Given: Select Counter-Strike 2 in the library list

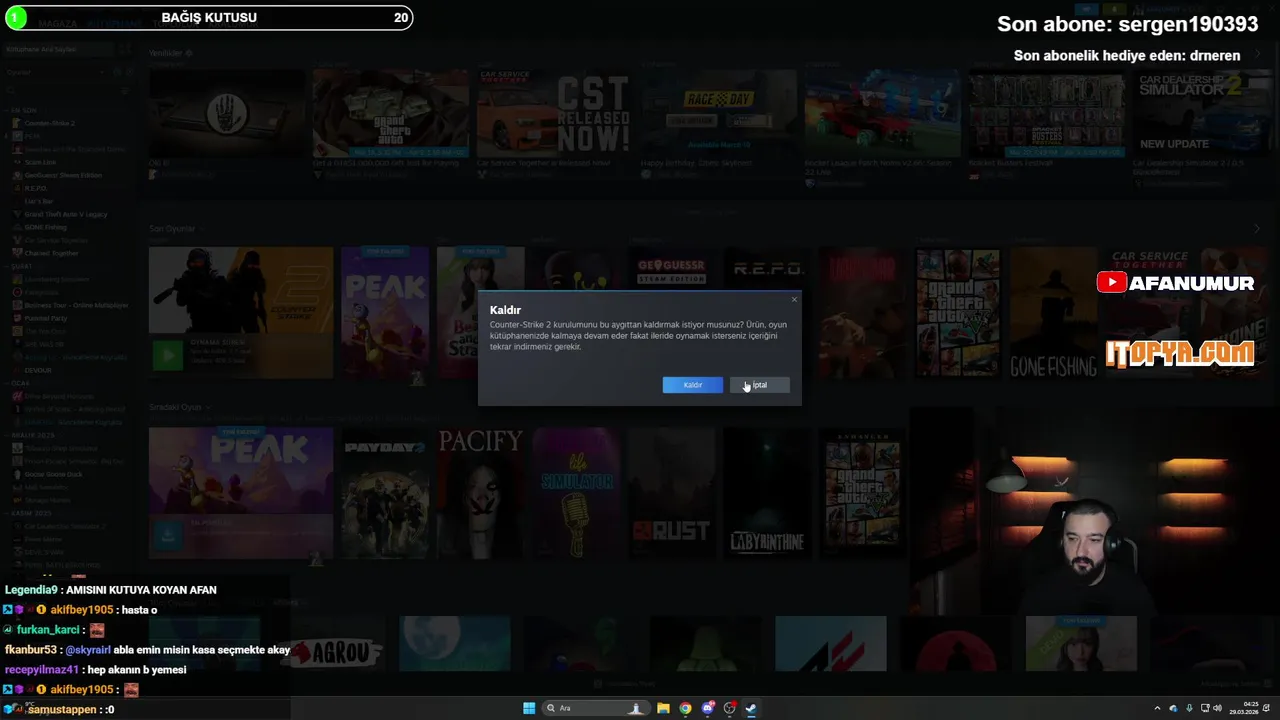Looking at the screenshot, I should pos(50,123).
